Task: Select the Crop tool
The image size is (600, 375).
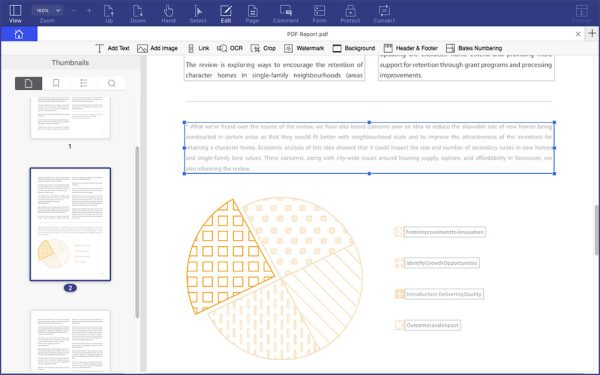Action: point(263,48)
